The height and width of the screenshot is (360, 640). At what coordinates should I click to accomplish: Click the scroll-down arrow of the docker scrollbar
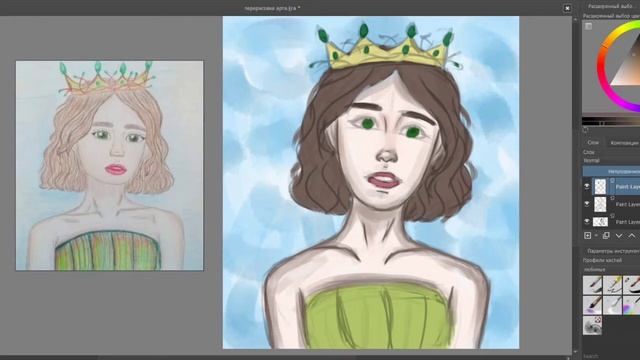pos(576,351)
